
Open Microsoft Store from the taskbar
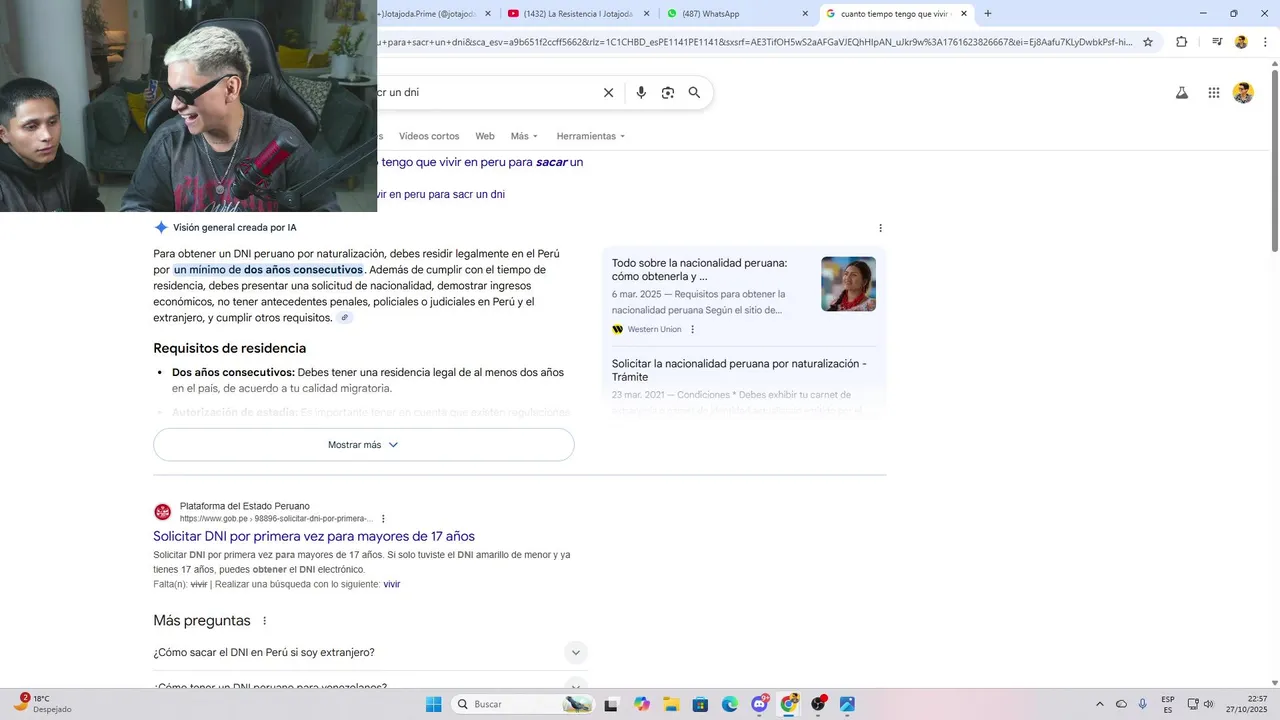click(x=701, y=704)
